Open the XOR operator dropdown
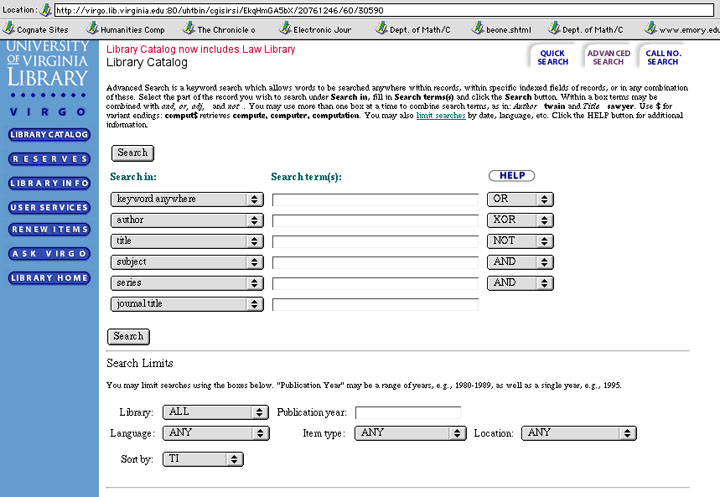720x497 pixels. coord(520,220)
